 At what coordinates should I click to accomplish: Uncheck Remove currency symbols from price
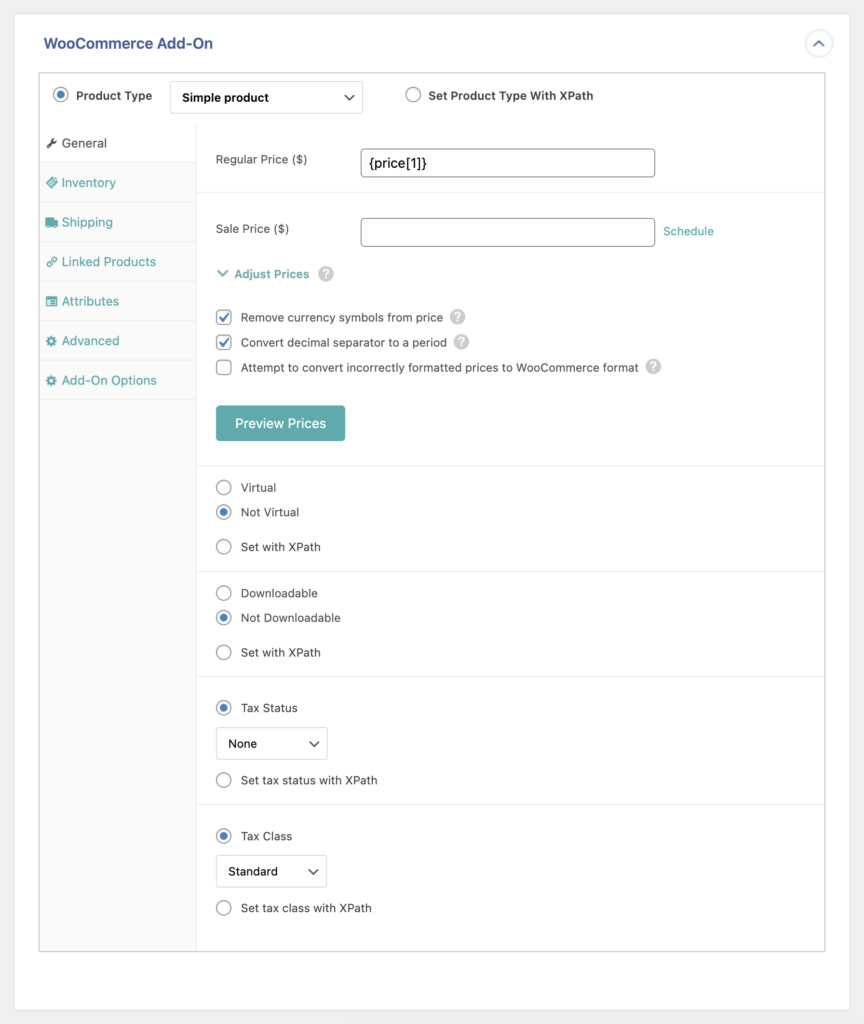coord(224,316)
